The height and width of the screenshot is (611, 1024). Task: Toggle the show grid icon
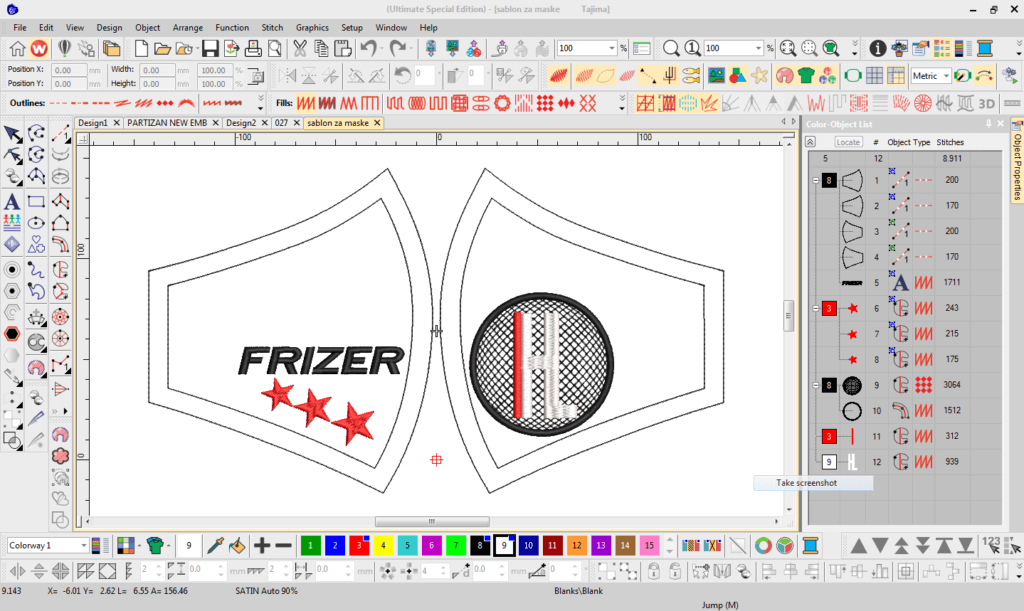click(873, 75)
